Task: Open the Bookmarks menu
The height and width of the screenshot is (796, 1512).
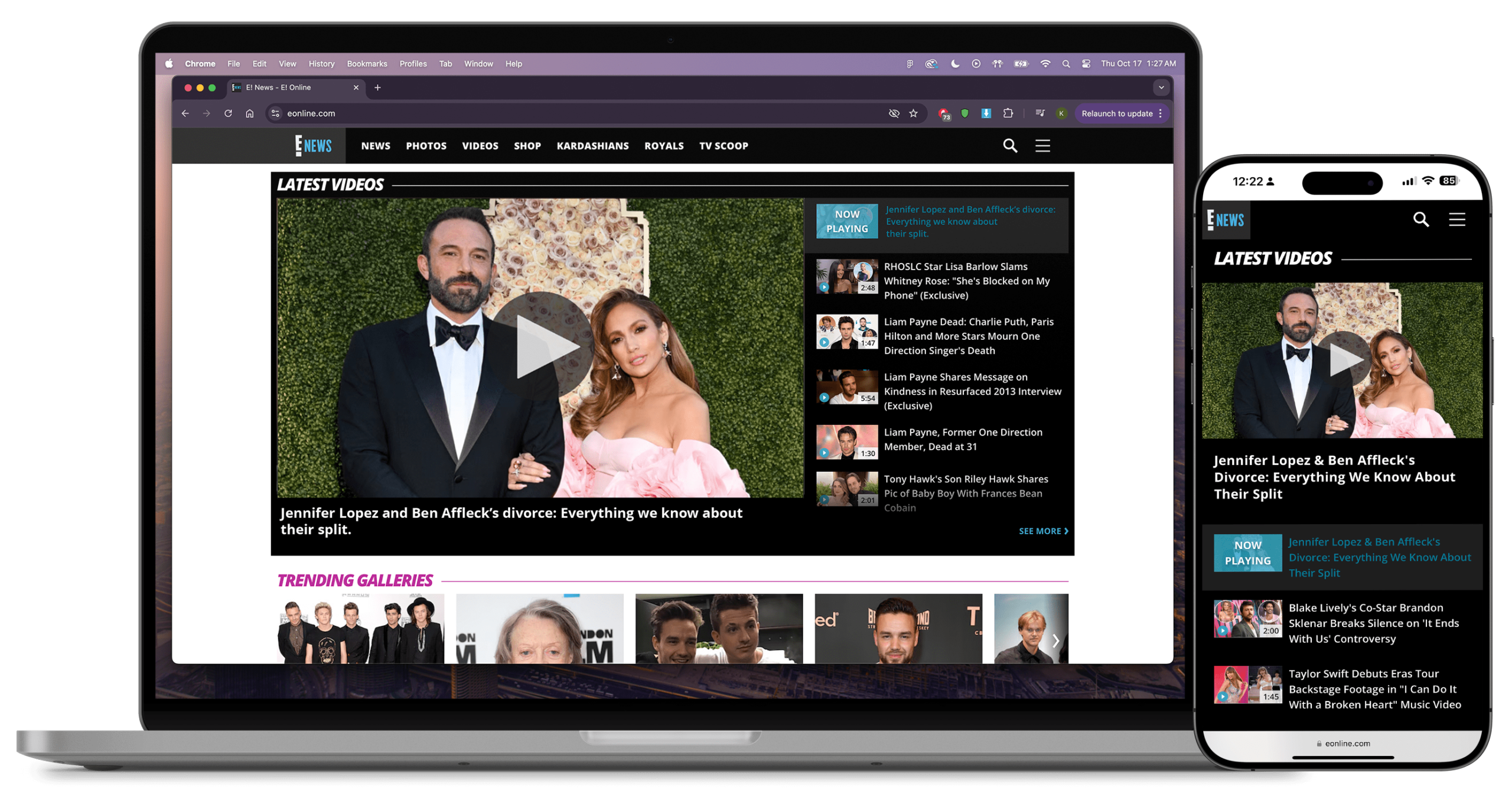Action: [367, 63]
